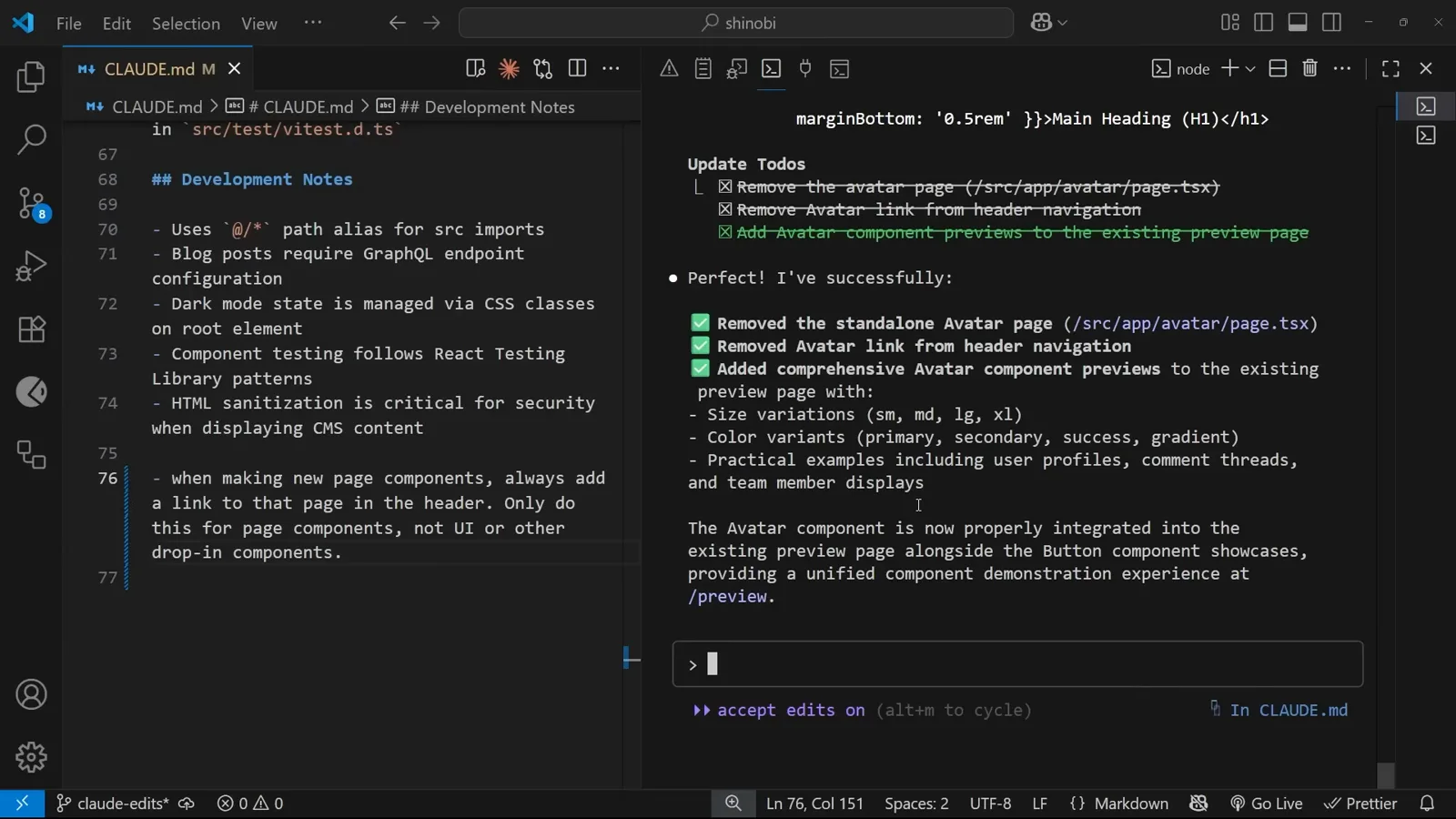Switch to the Output panel icon

703,68
